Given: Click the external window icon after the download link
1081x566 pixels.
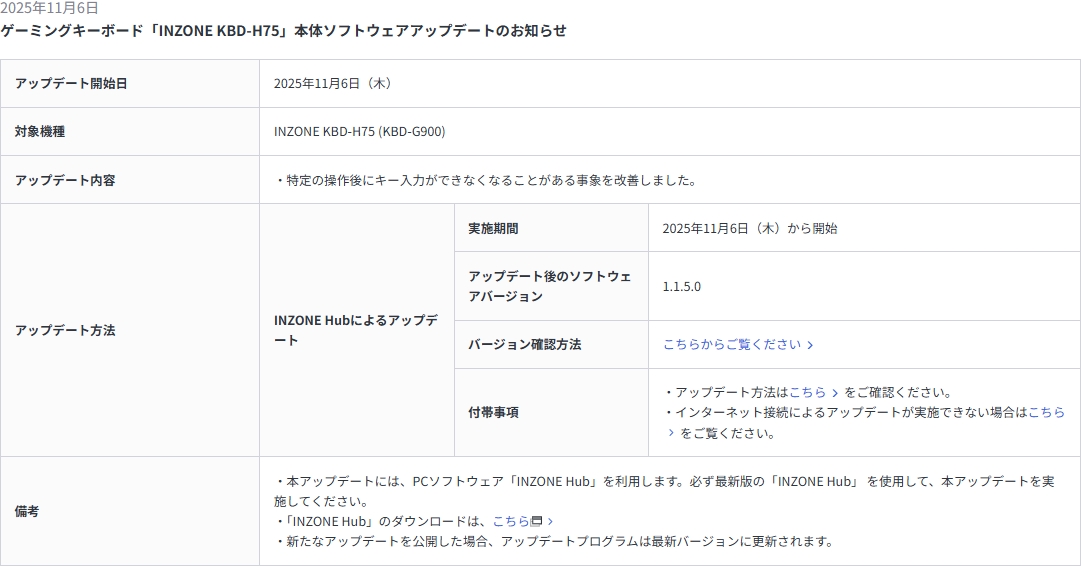Looking at the screenshot, I should coord(537,521).
